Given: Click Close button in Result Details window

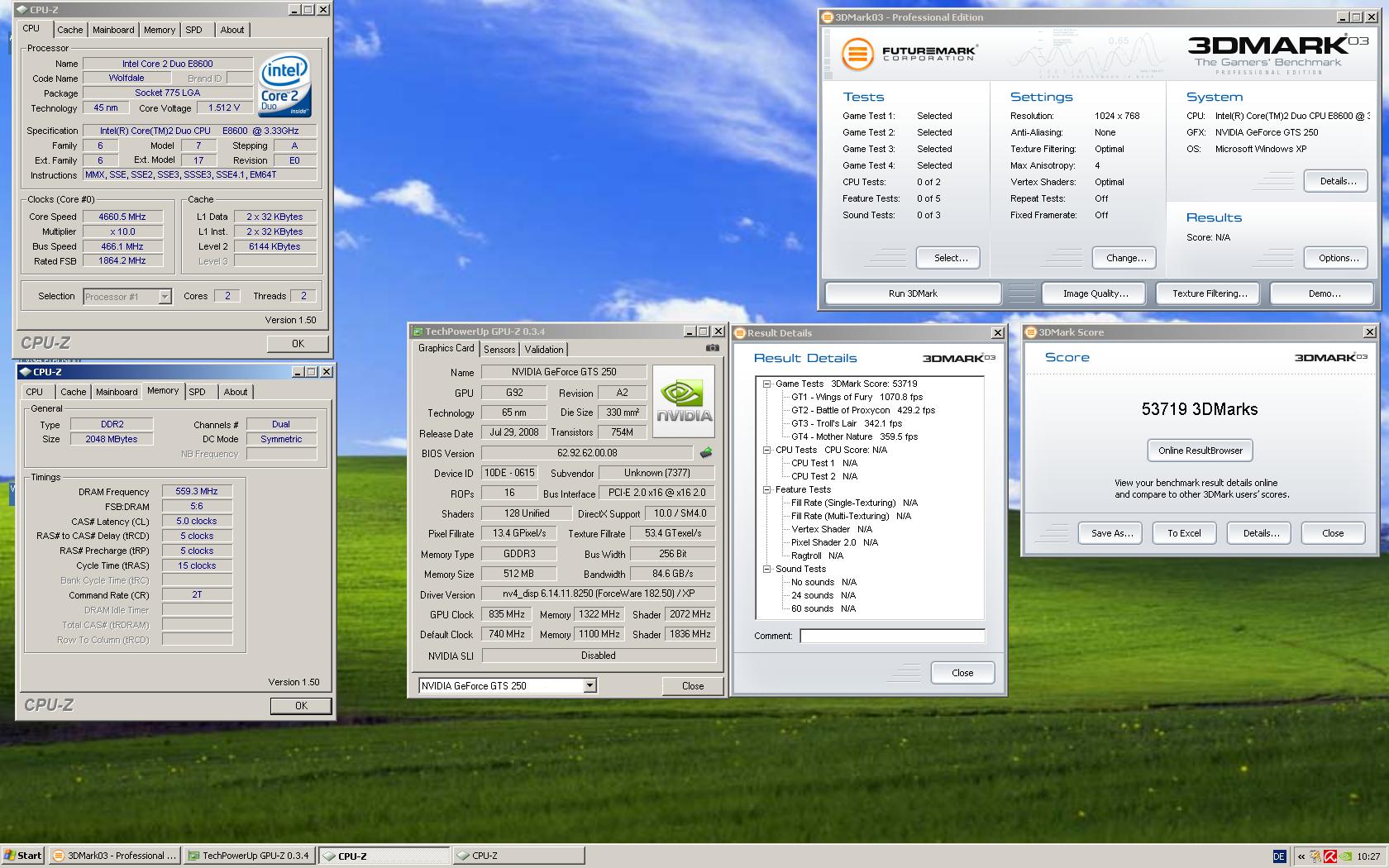Looking at the screenshot, I should click(x=962, y=673).
